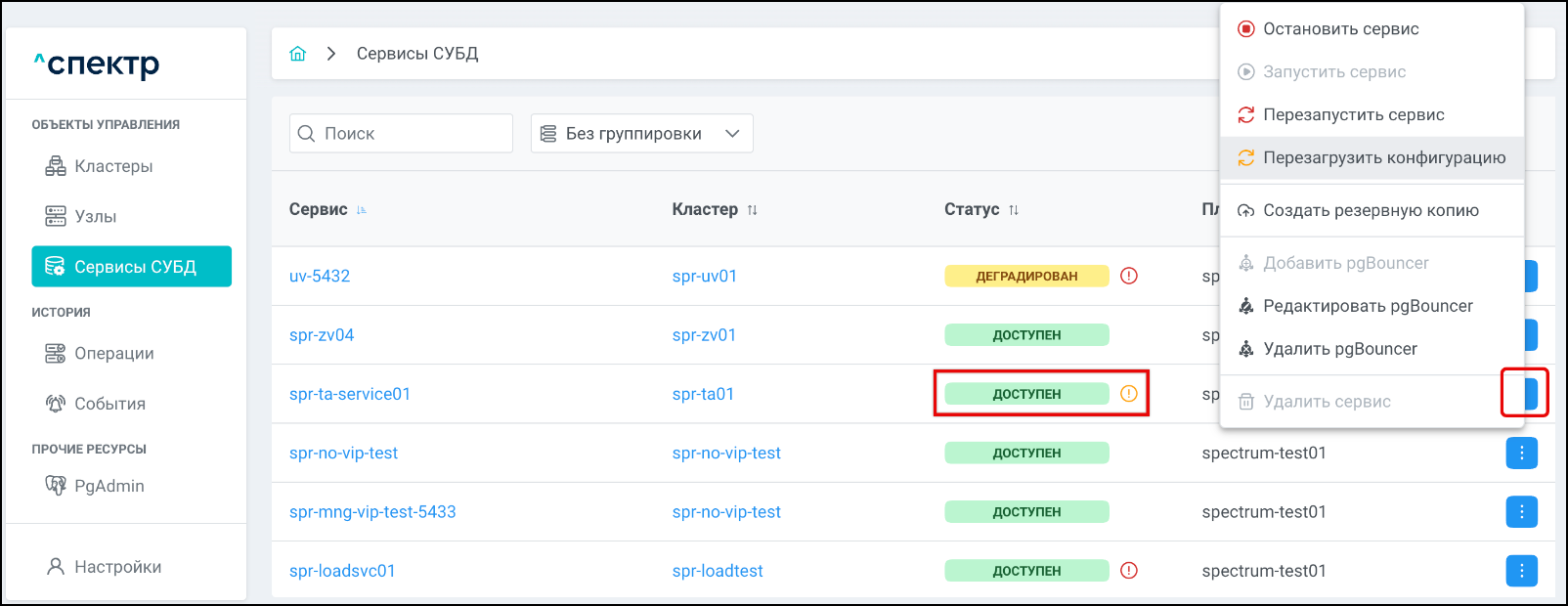
Task: Open the Без группировки grouping dropdown
Action: [x=641, y=134]
